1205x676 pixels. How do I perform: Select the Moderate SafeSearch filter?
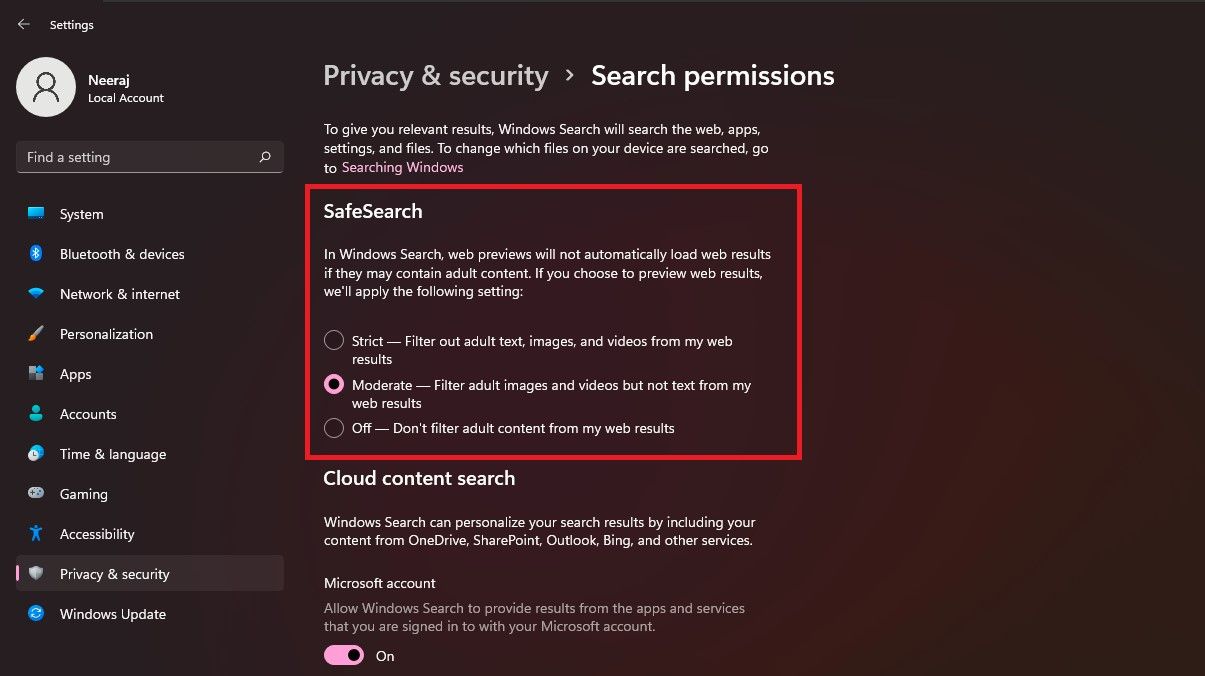point(333,384)
